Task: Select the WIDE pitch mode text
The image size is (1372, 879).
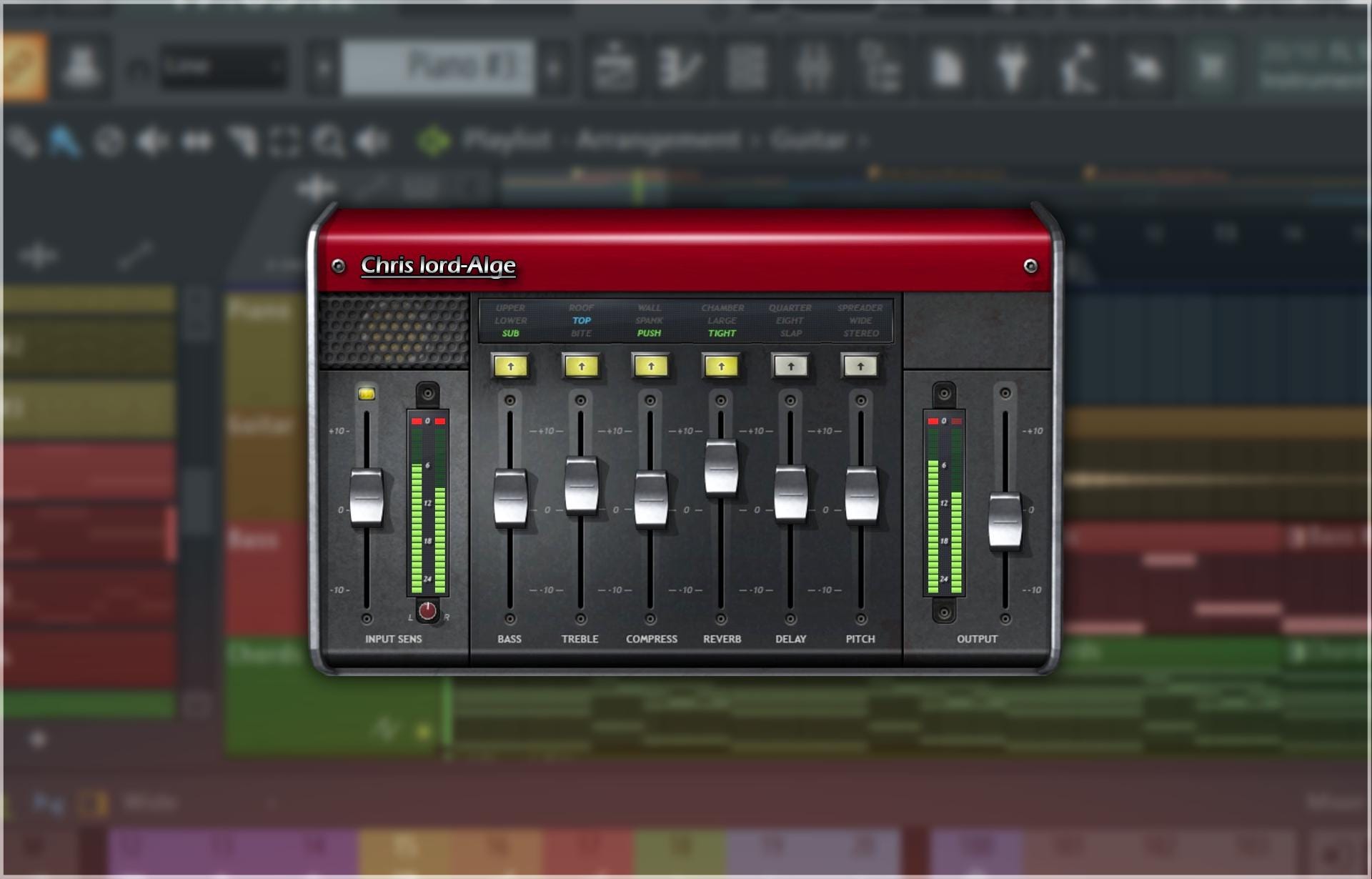Action: (860, 320)
